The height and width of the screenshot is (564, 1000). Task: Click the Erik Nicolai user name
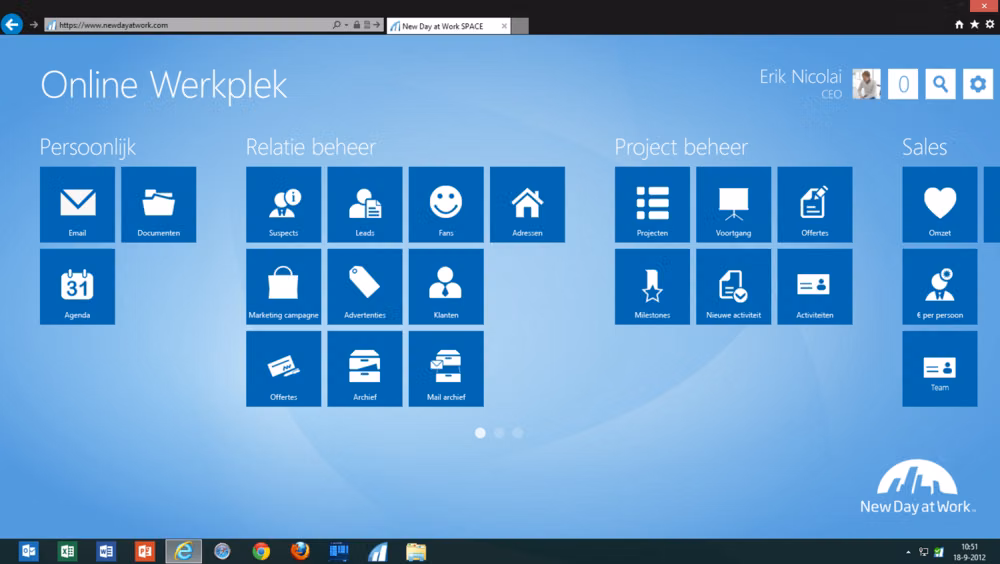800,77
